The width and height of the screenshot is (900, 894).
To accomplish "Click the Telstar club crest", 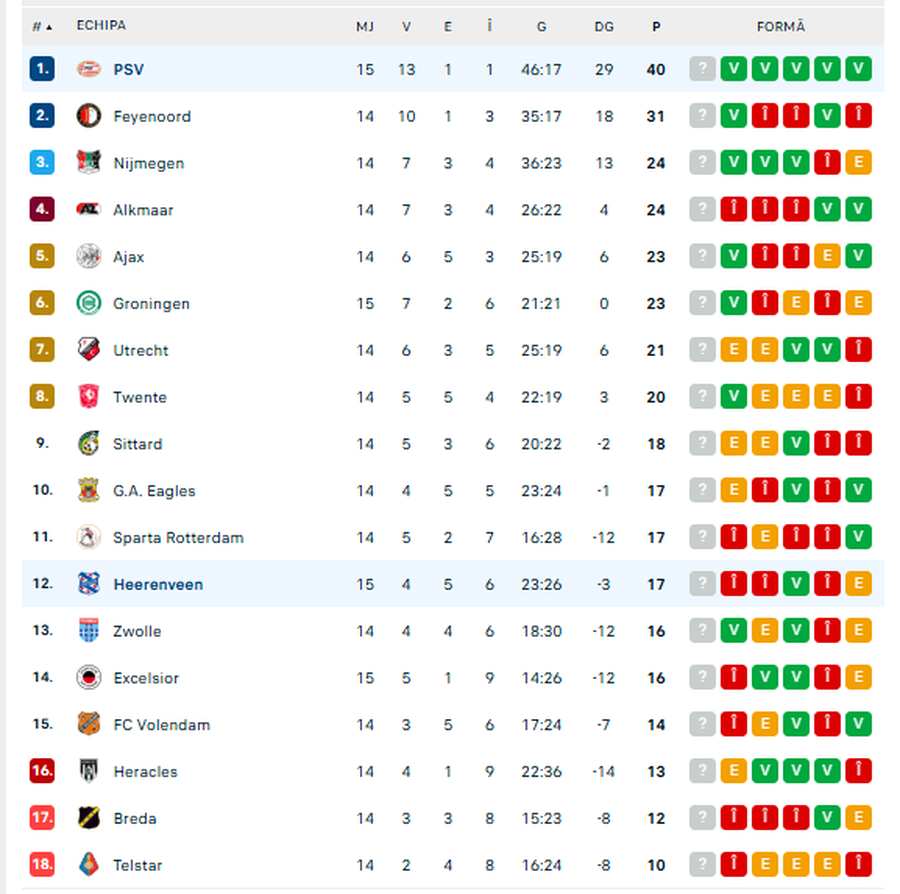I will (89, 865).
